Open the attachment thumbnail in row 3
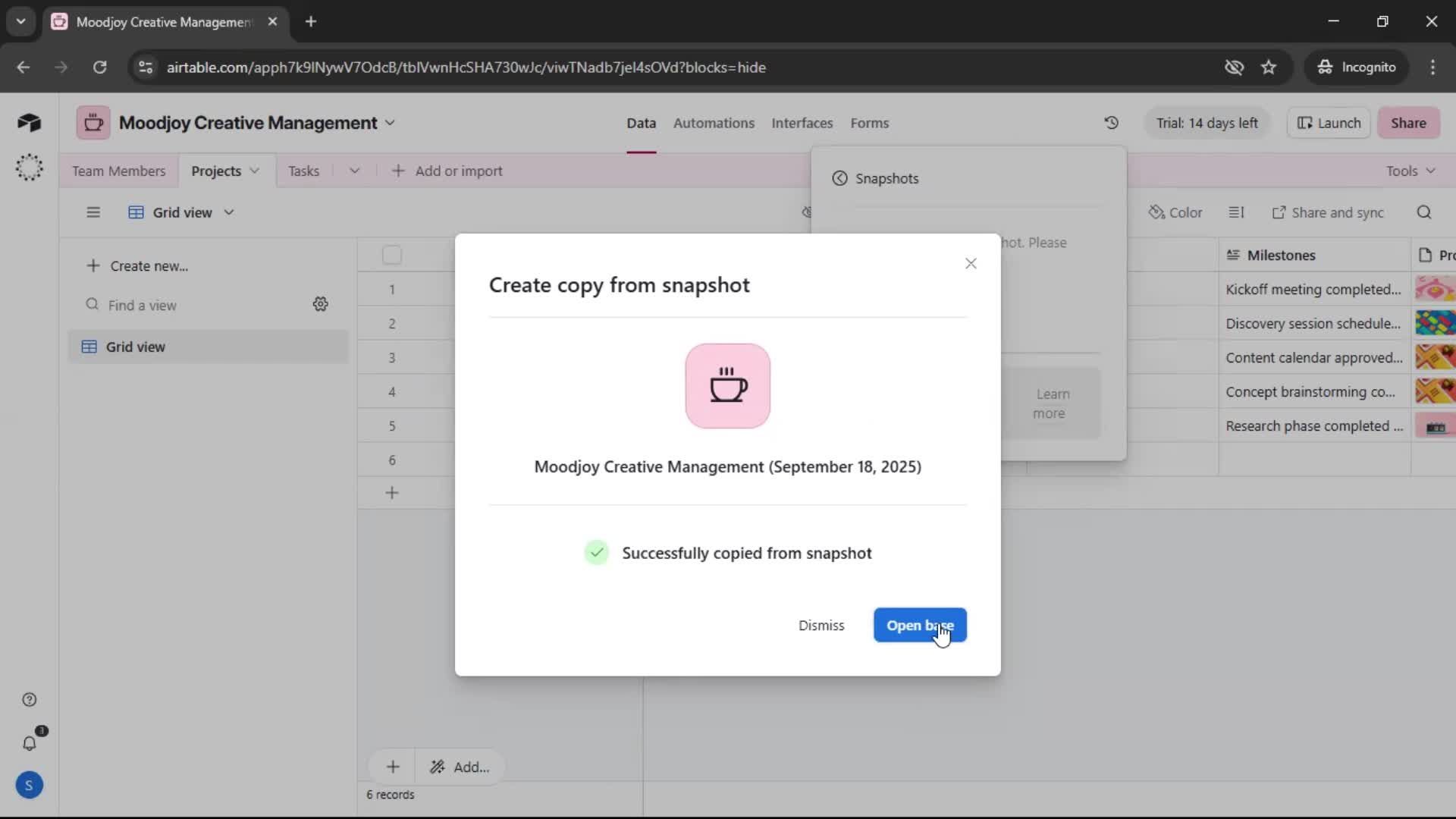Image resolution: width=1456 pixels, height=819 pixels. click(x=1435, y=357)
